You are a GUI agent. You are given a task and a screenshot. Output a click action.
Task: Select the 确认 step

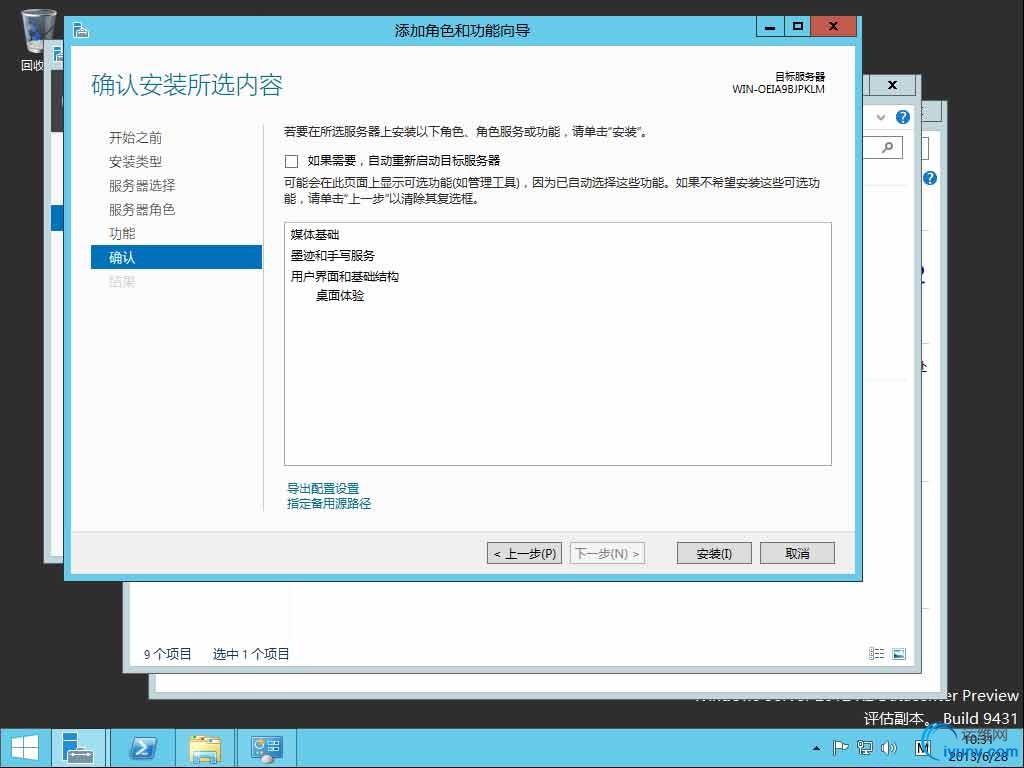click(176, 257)
